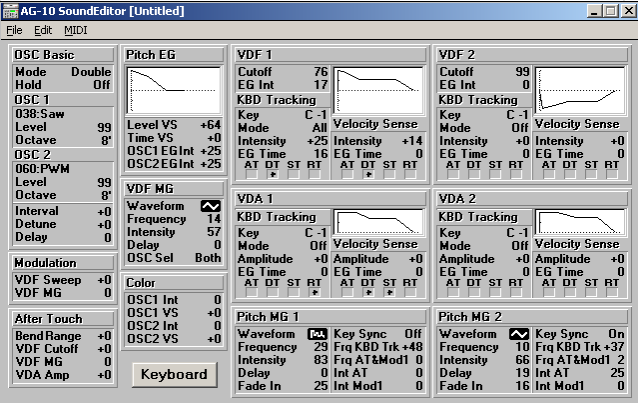Click the VDF MG waveform shape icon
638x403 pixels.
(x=210, y=206)
